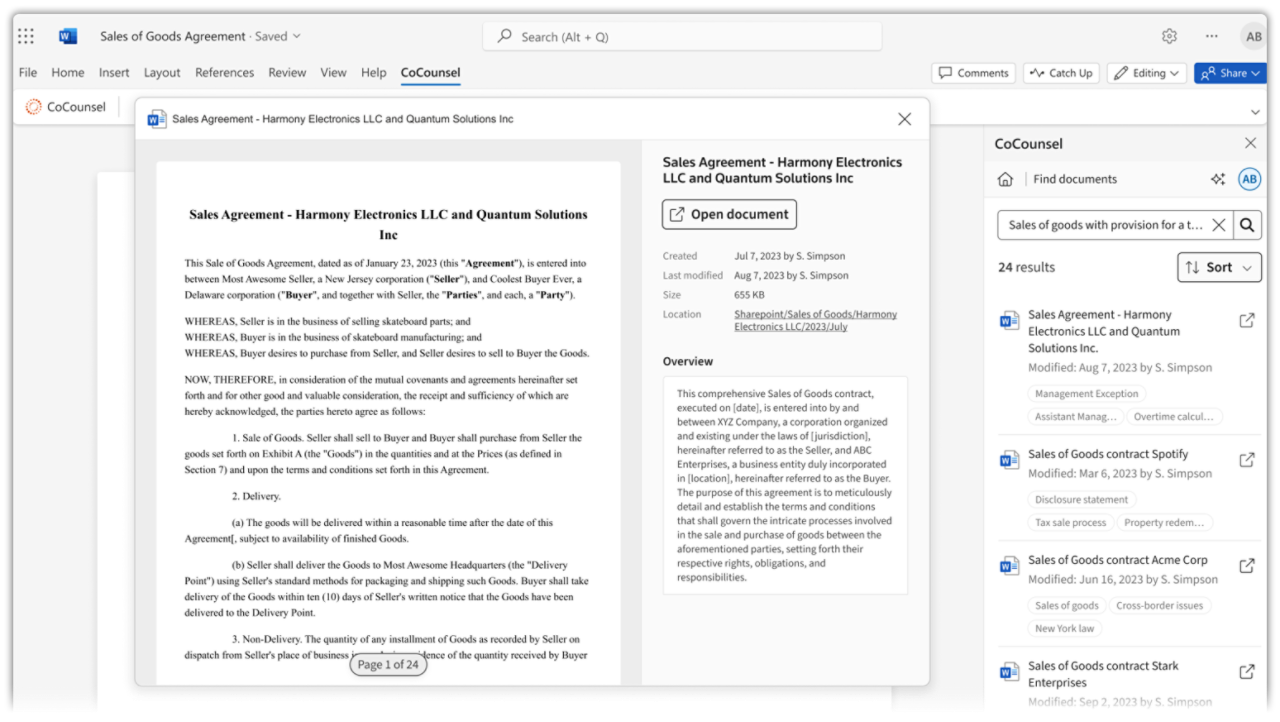Select Sales of Goods contract Acme Corp

(1118, 560)
